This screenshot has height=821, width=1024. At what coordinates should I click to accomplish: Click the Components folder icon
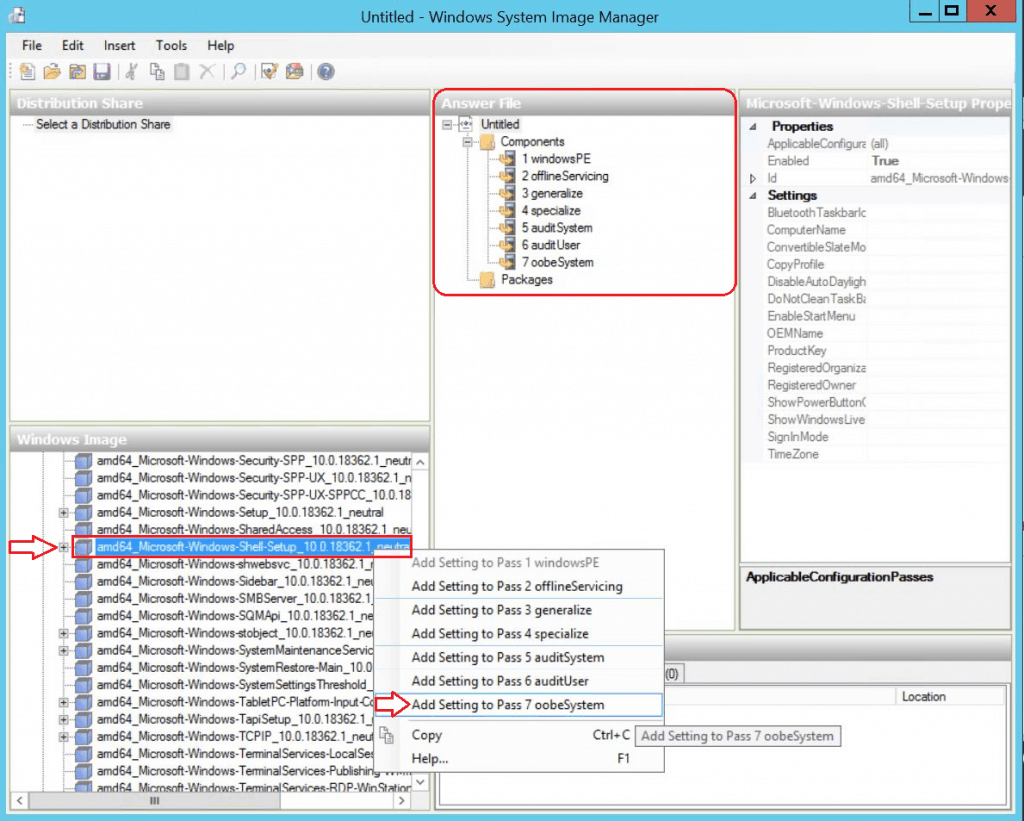click(487, 142)
